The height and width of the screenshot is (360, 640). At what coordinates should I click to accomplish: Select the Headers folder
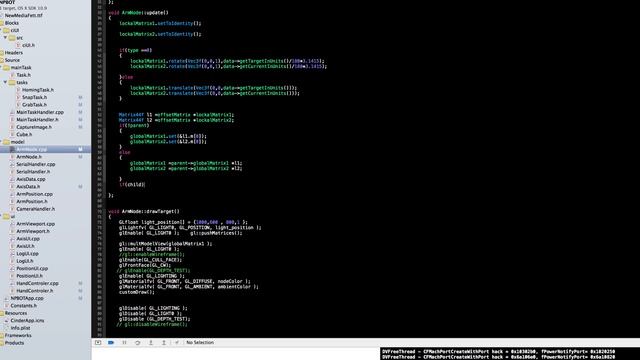14,53
